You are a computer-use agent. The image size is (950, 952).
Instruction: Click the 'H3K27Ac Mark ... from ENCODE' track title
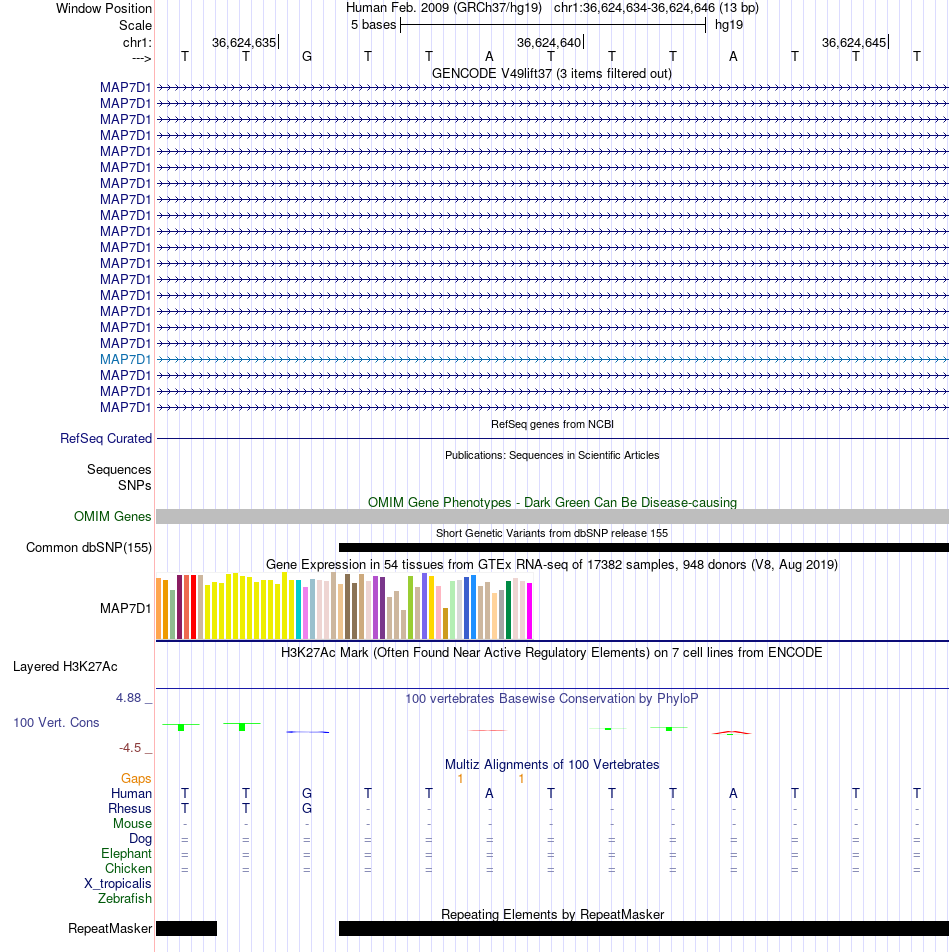[552, 653]
